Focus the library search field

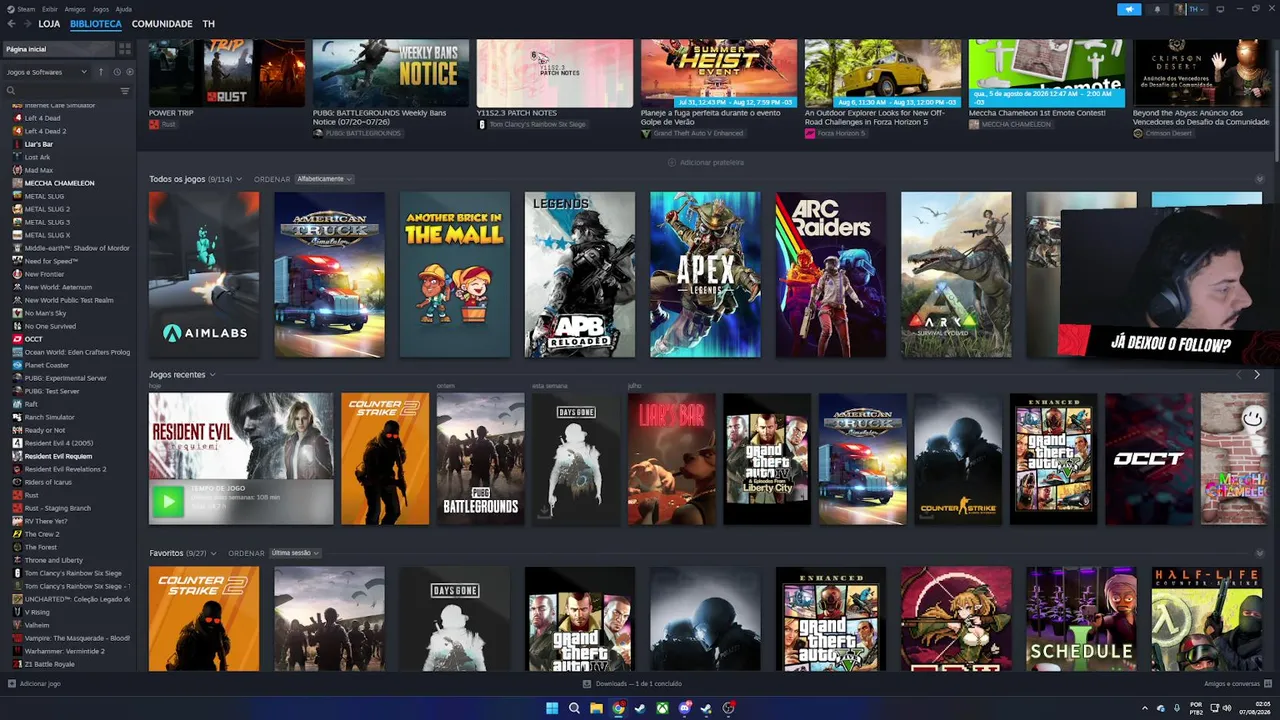(x=62, y=91)
